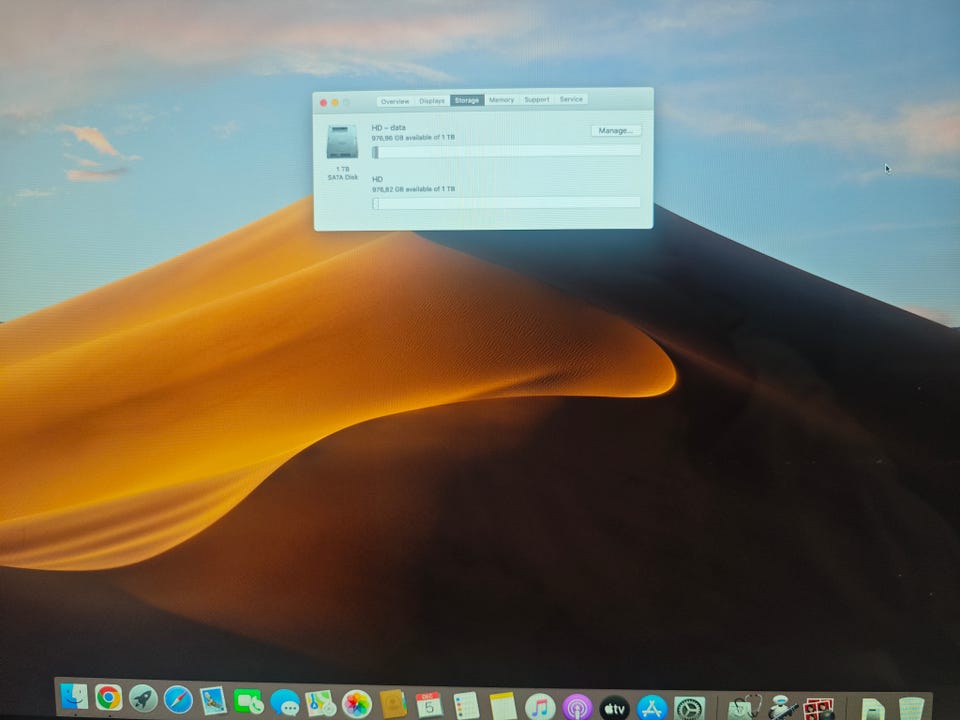Open Apple TV app in dock

coord(615,708)
